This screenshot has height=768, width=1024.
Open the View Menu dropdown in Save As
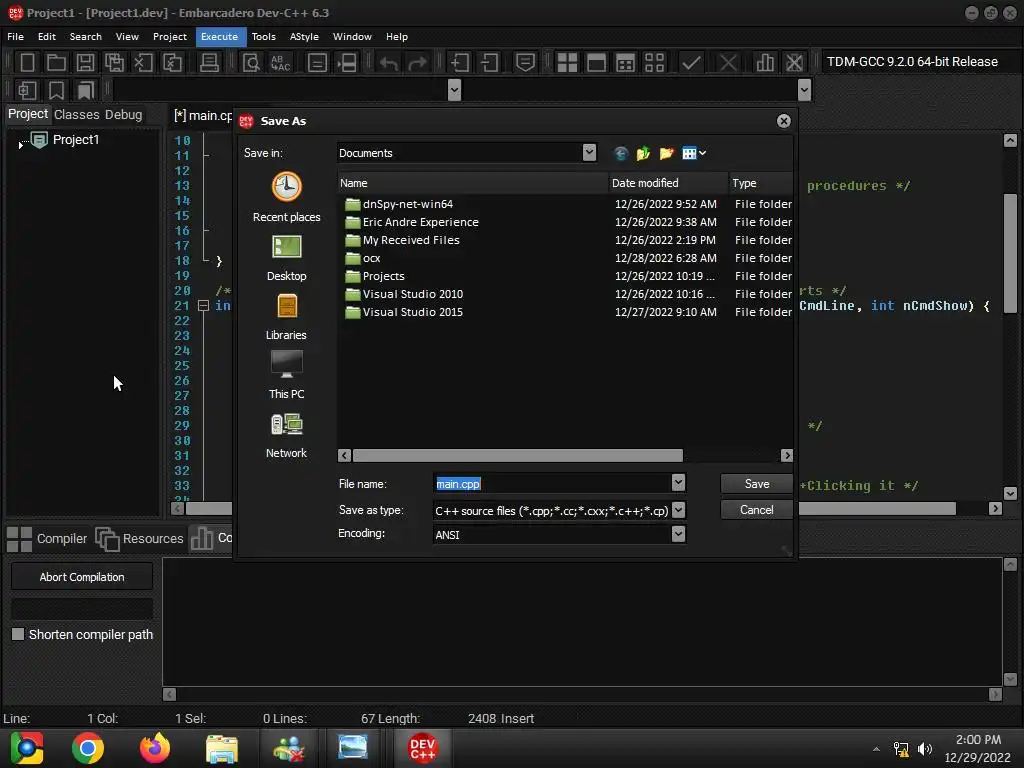point(694,153)
